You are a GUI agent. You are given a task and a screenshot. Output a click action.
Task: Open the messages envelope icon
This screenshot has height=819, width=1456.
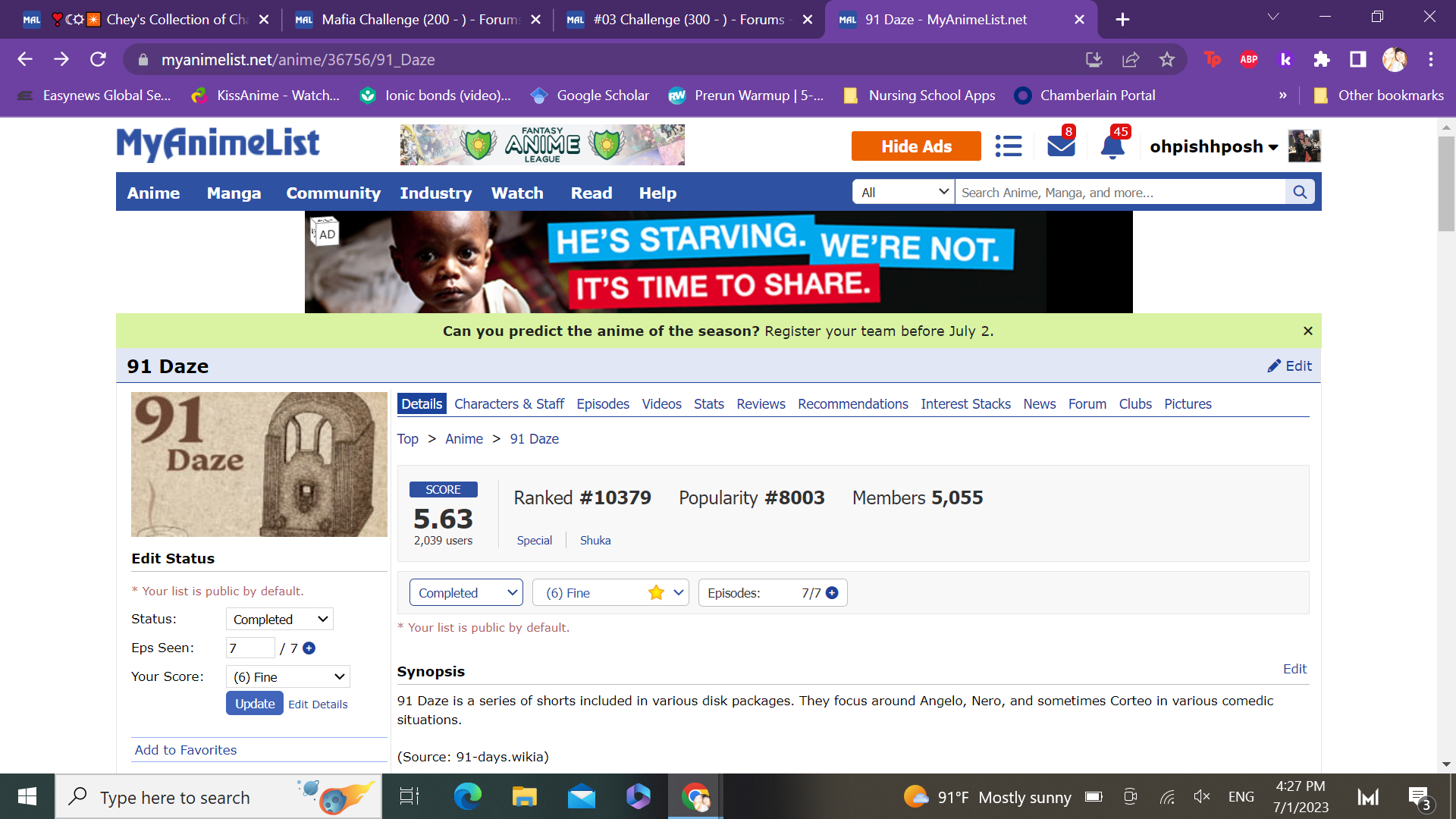[1061, 146]
